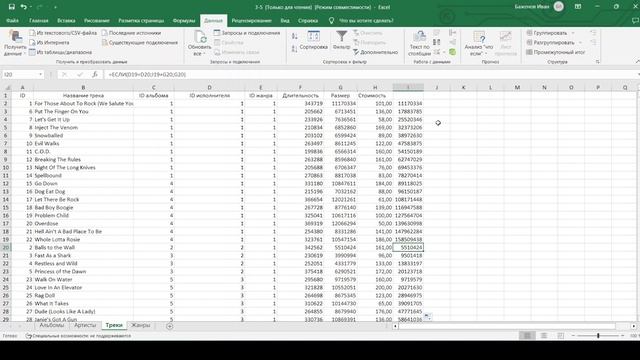Open Анализ "что если" menu
This screenshot has height=360, width=640.
point(479,43)
